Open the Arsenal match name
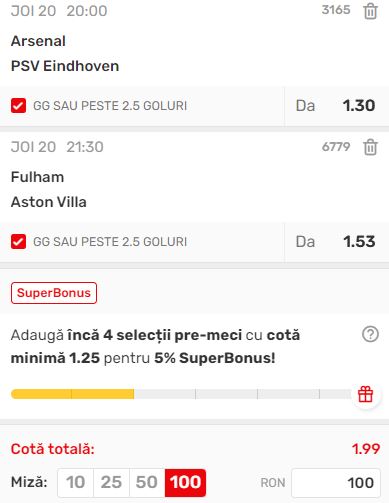The image size is (389, 503). (38, 41)
